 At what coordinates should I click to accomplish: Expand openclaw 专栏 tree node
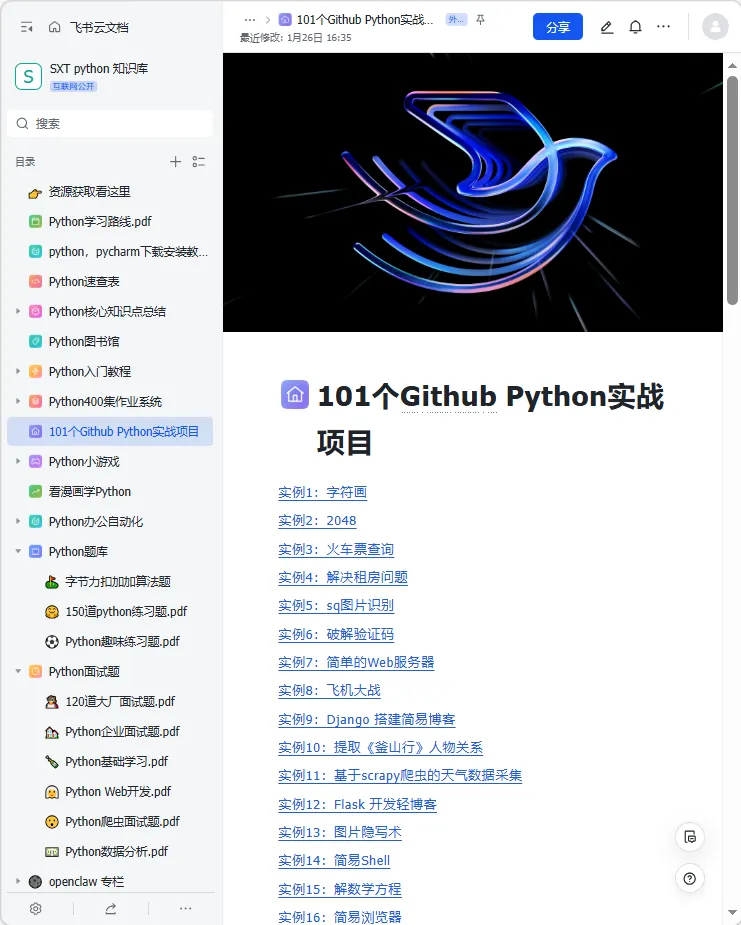coord(18,881)
